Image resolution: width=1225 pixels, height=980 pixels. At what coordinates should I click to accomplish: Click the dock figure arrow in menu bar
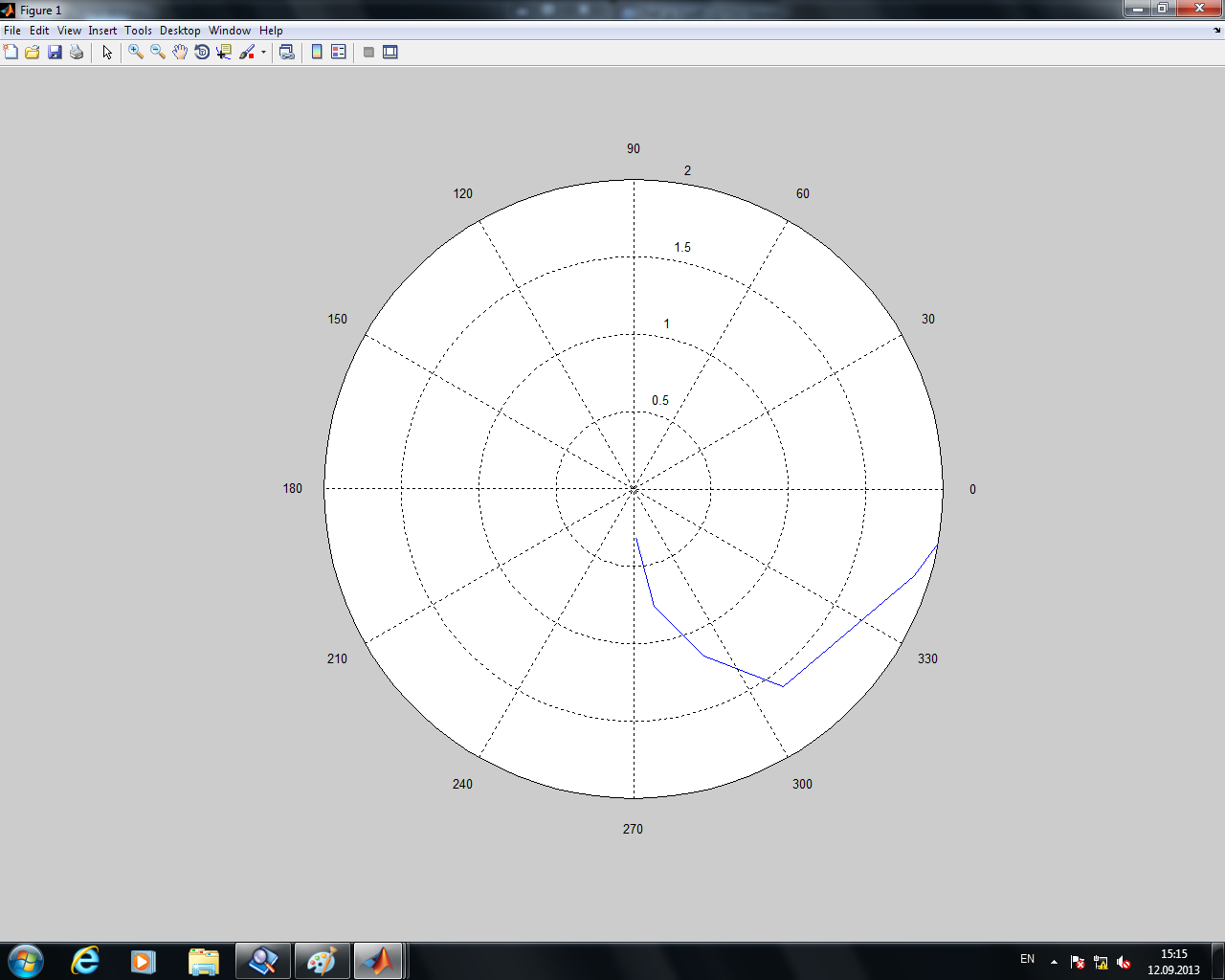pos(1217,31)
